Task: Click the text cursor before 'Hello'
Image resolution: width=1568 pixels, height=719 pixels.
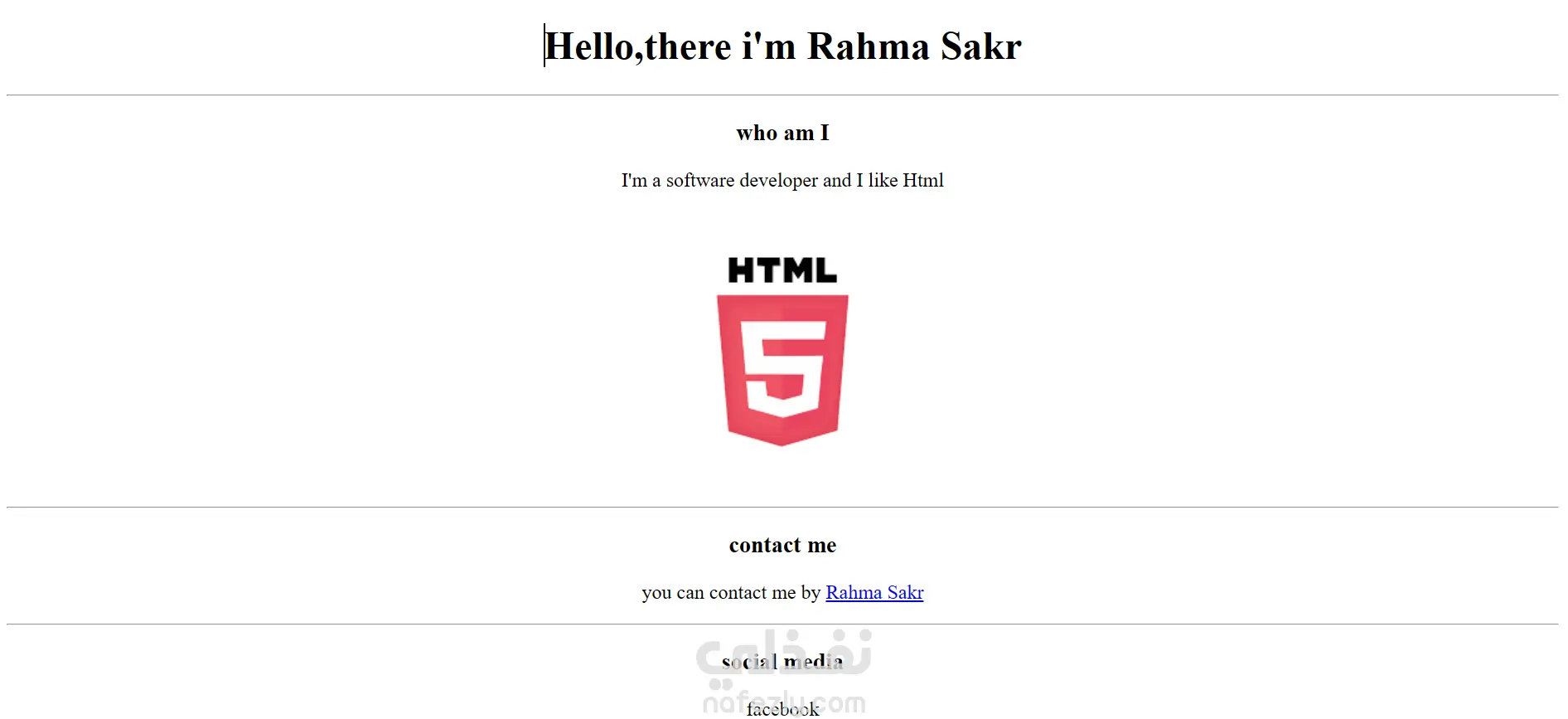Action: point(544,45)
